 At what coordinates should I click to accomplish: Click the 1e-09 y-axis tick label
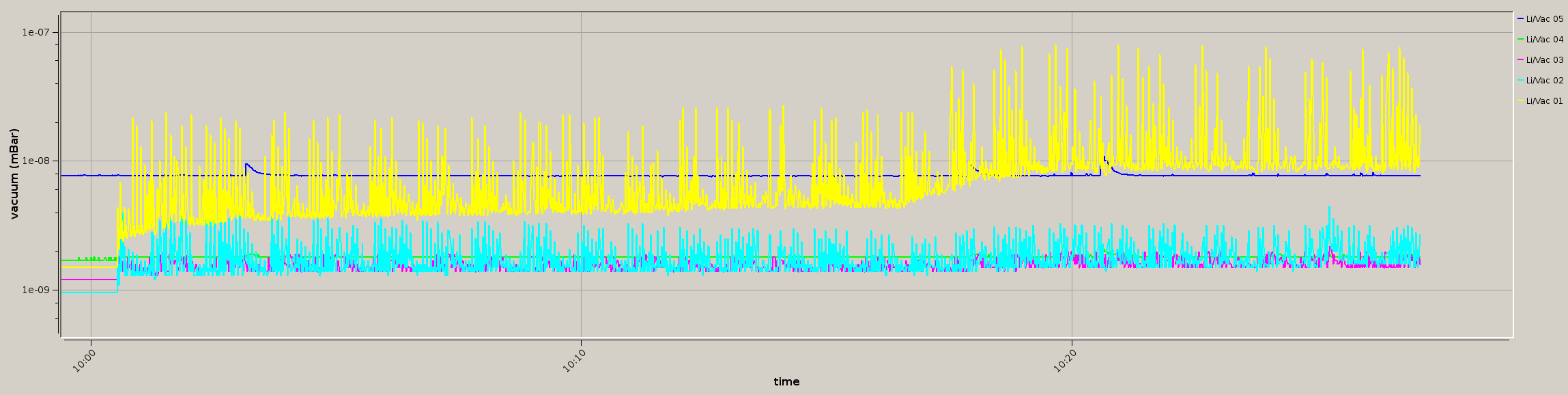pos(36,290)
